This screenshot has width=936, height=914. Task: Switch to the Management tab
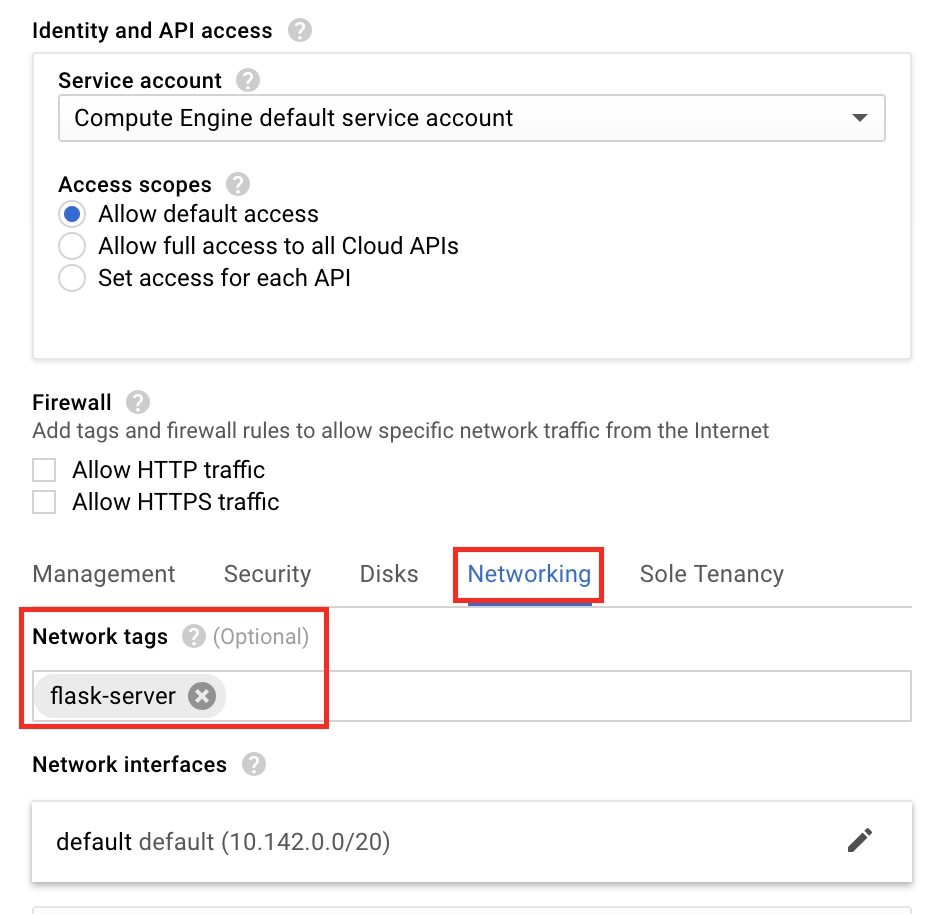[104, 573]
